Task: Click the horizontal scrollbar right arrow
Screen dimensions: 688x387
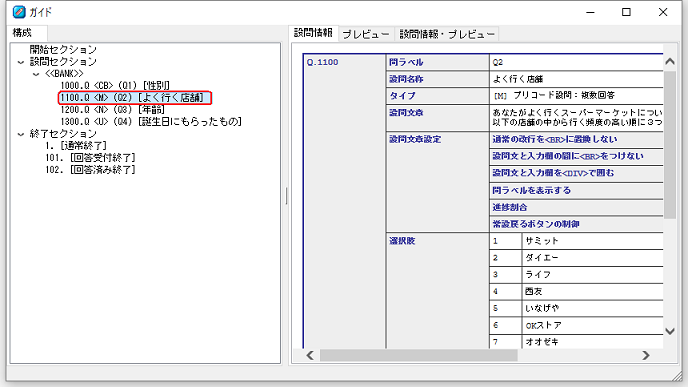Action: click(x=645, y=355)
